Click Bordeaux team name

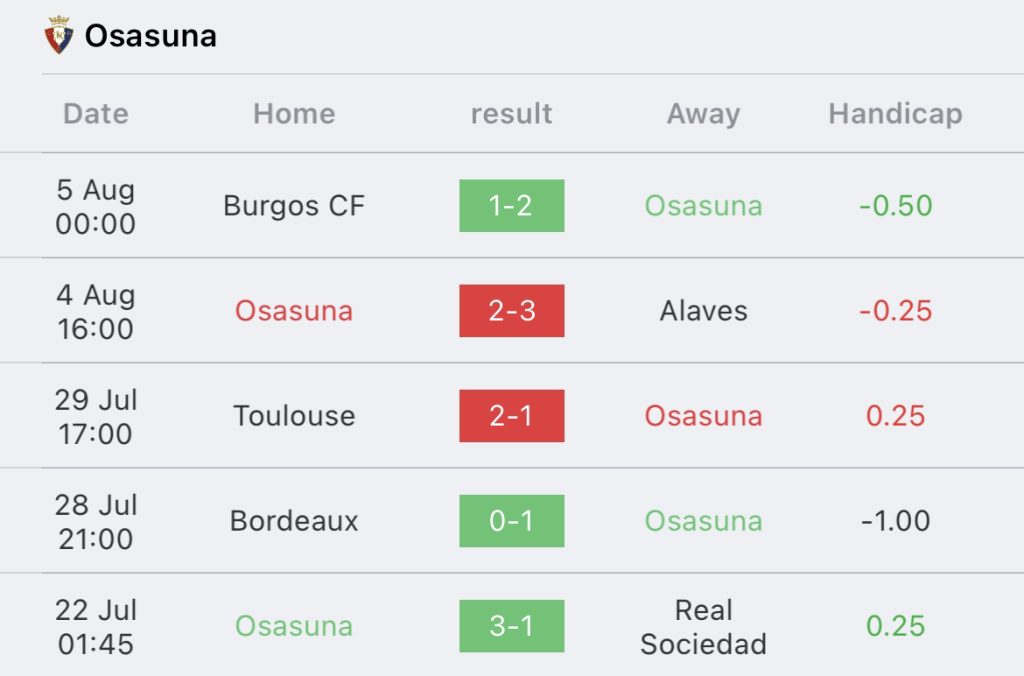tap(294, 521)
